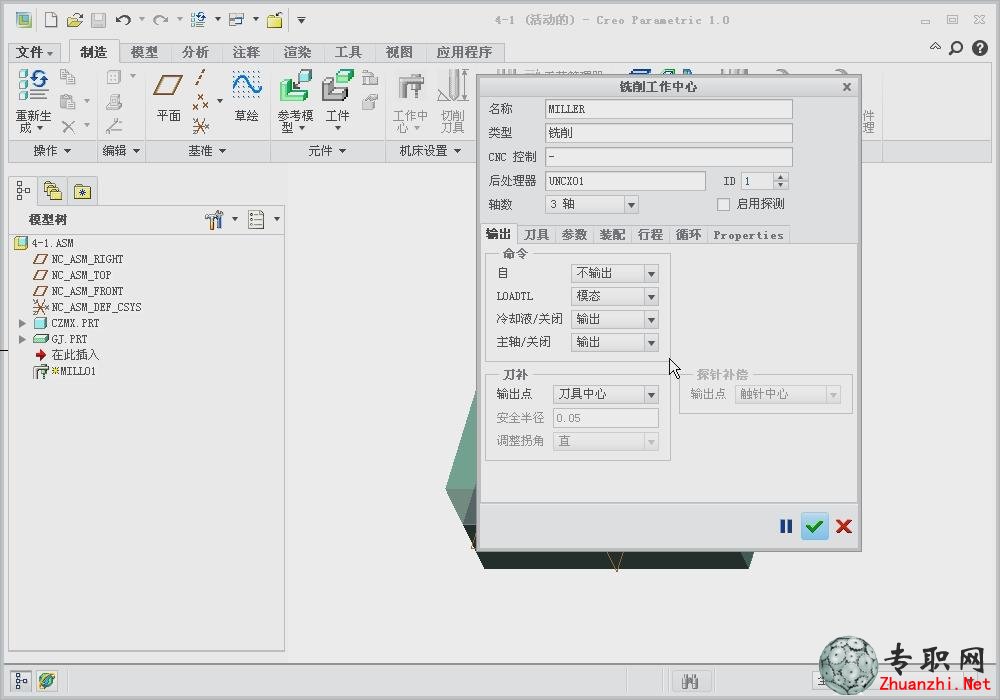Confirm with the green checkmark button
Screen dimensions: 1000x700
[x=814, y=527]
